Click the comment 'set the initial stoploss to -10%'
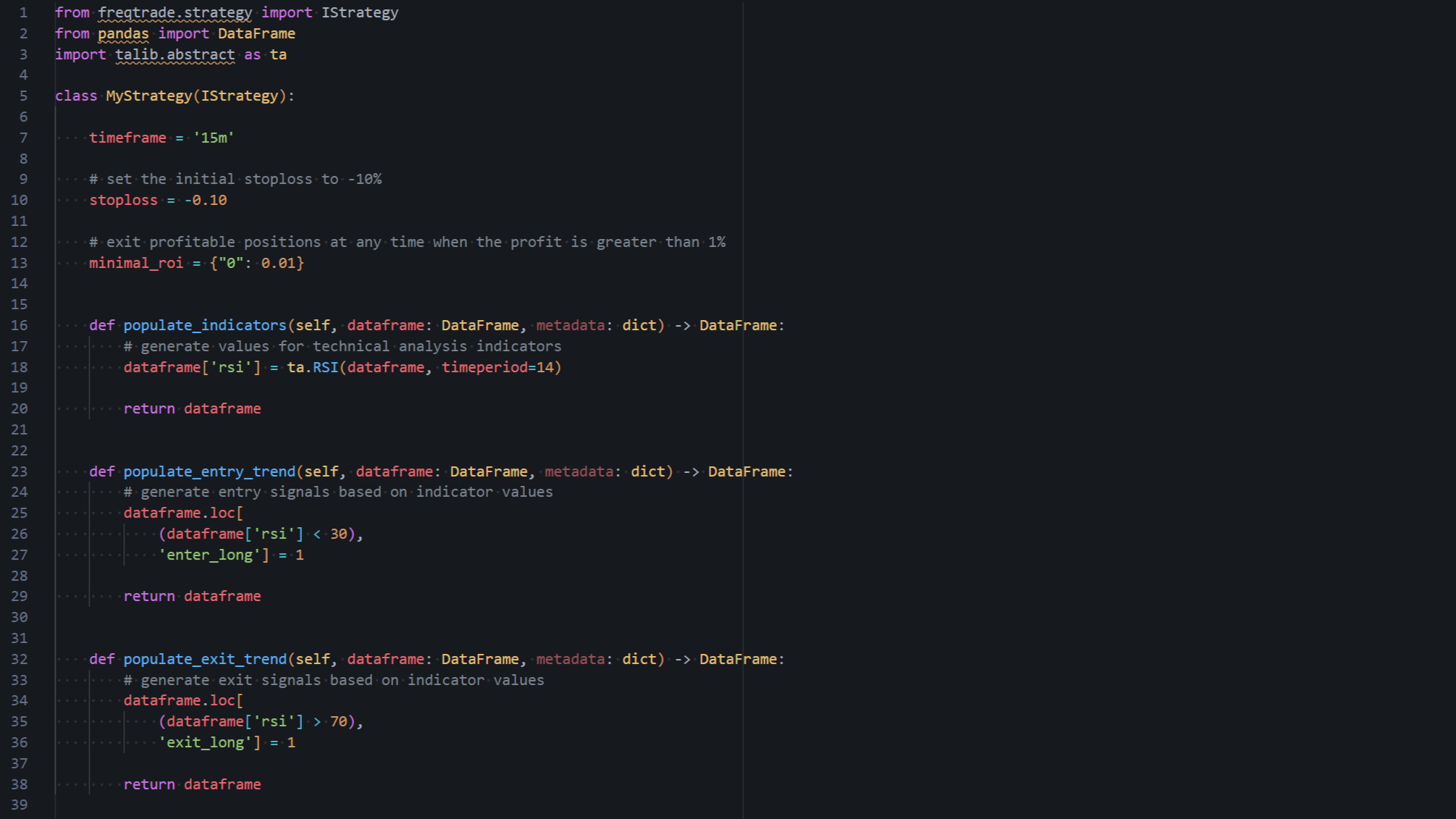The height and width of the screenshot is (819, 1456). click(235, 179)
